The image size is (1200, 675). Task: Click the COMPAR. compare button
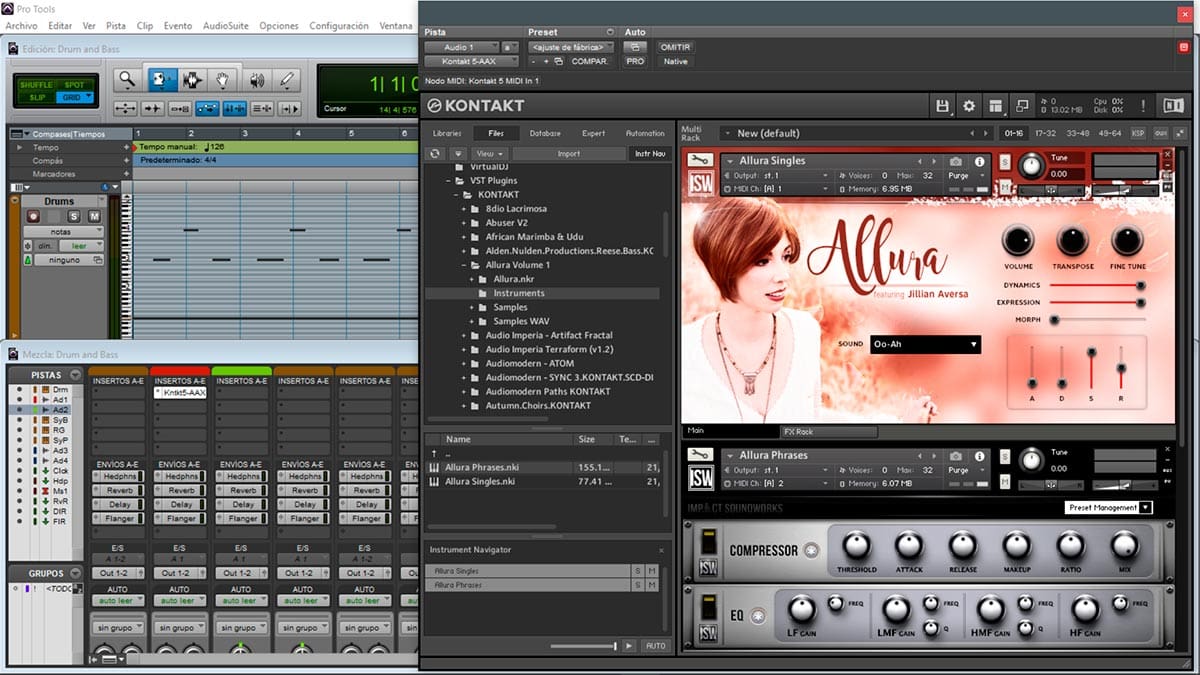589,61
